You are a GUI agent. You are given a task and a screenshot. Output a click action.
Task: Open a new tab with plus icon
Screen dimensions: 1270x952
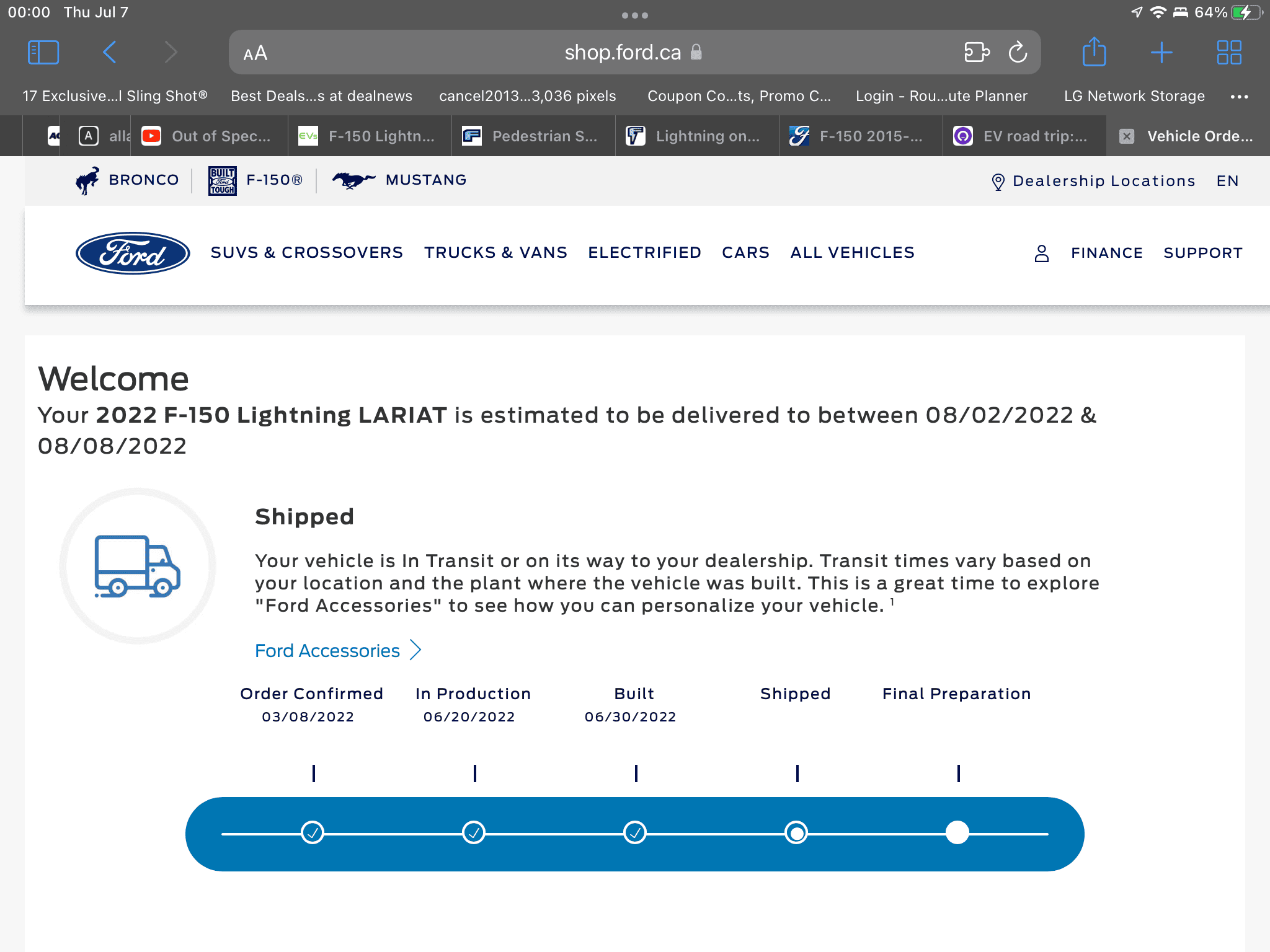[x=1161, y=53]
